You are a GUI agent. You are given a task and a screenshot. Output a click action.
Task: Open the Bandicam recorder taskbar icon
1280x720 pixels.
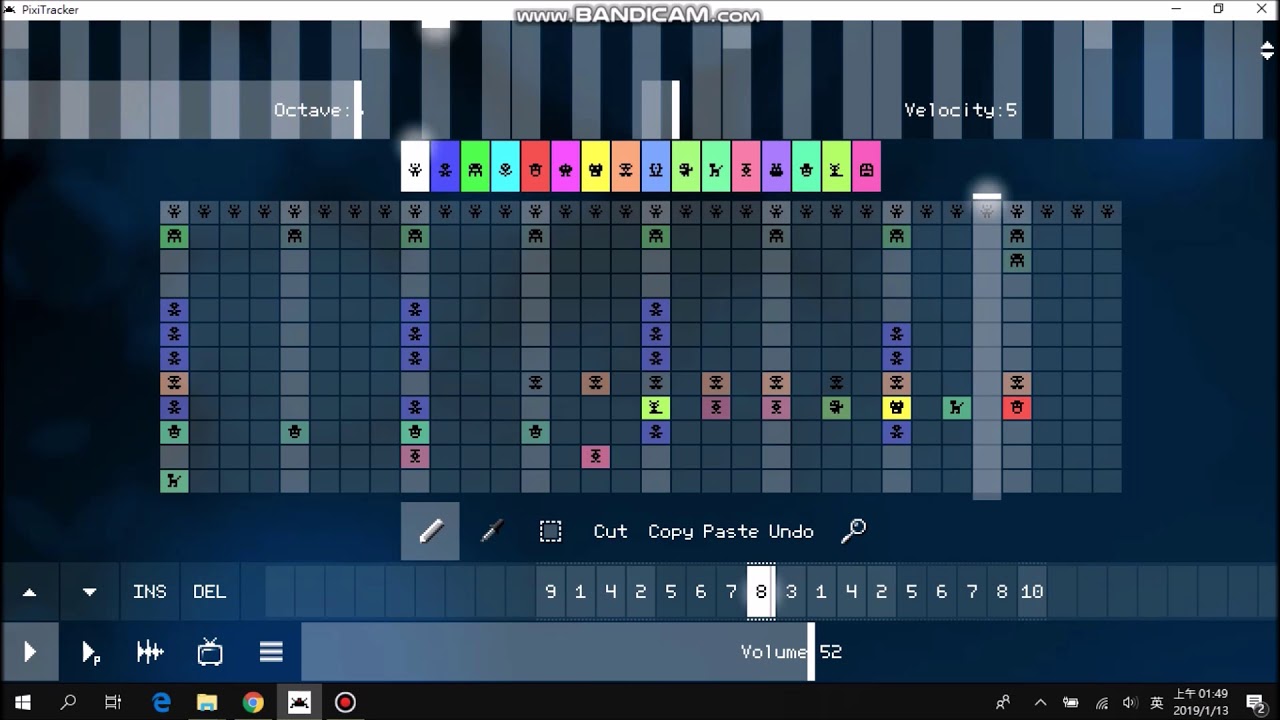pos(345,702)
